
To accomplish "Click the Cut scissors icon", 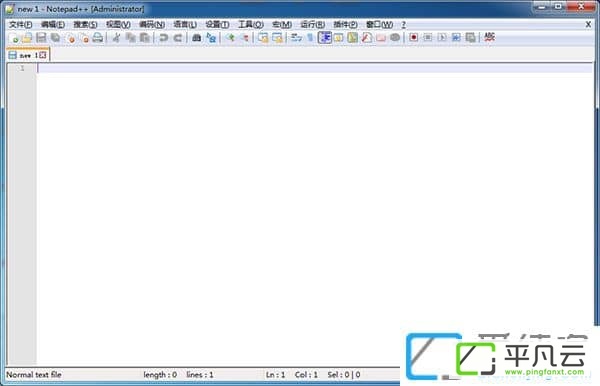I will (x=117, y=37).
